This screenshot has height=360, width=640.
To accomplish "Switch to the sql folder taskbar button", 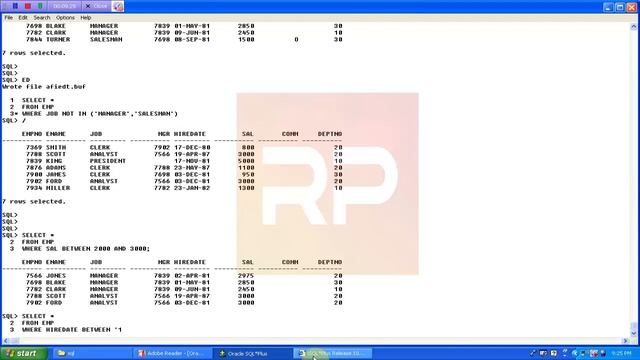I will [92, 353].
